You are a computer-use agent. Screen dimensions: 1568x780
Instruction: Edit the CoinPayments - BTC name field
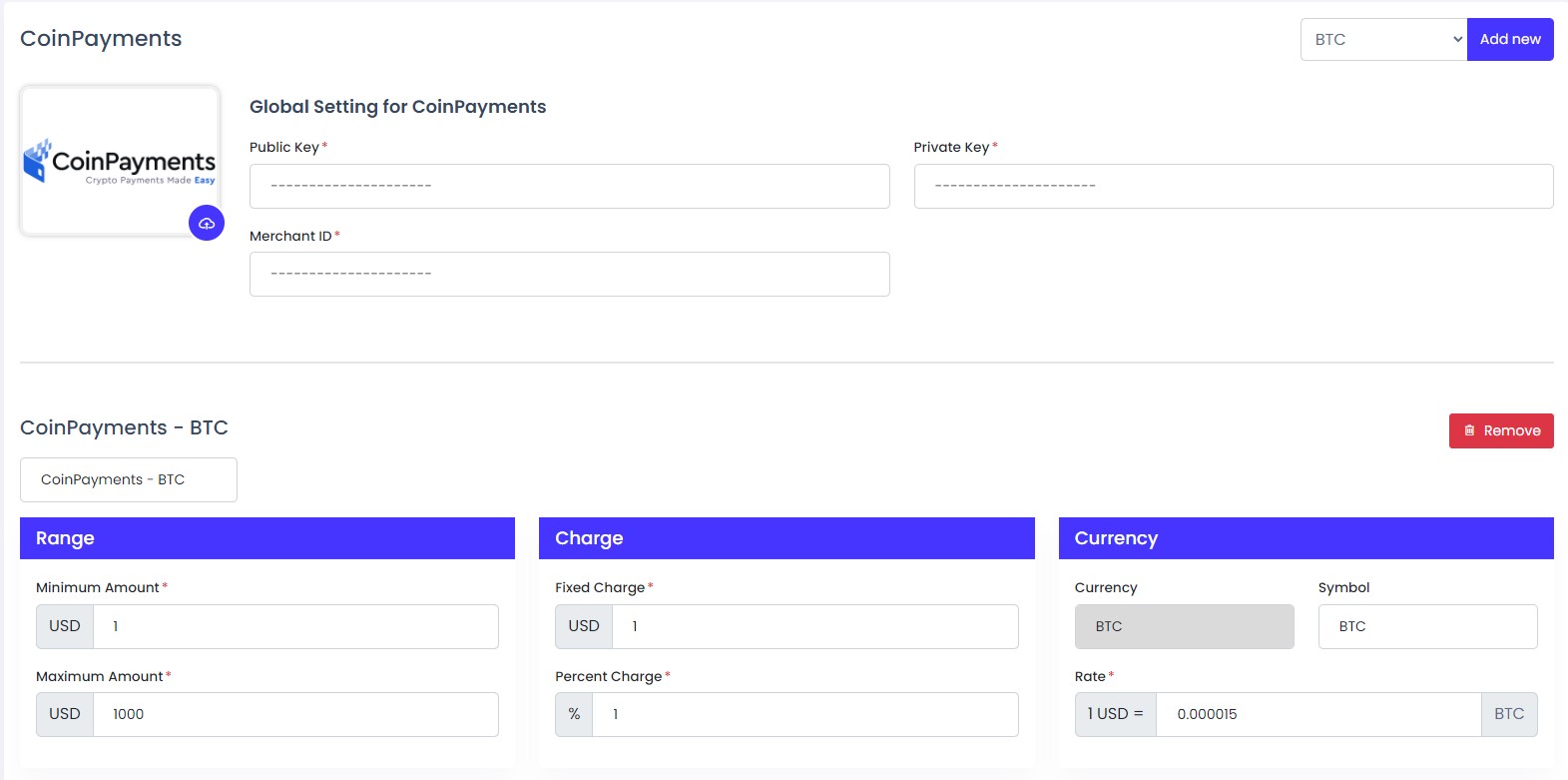click(129, 480)
